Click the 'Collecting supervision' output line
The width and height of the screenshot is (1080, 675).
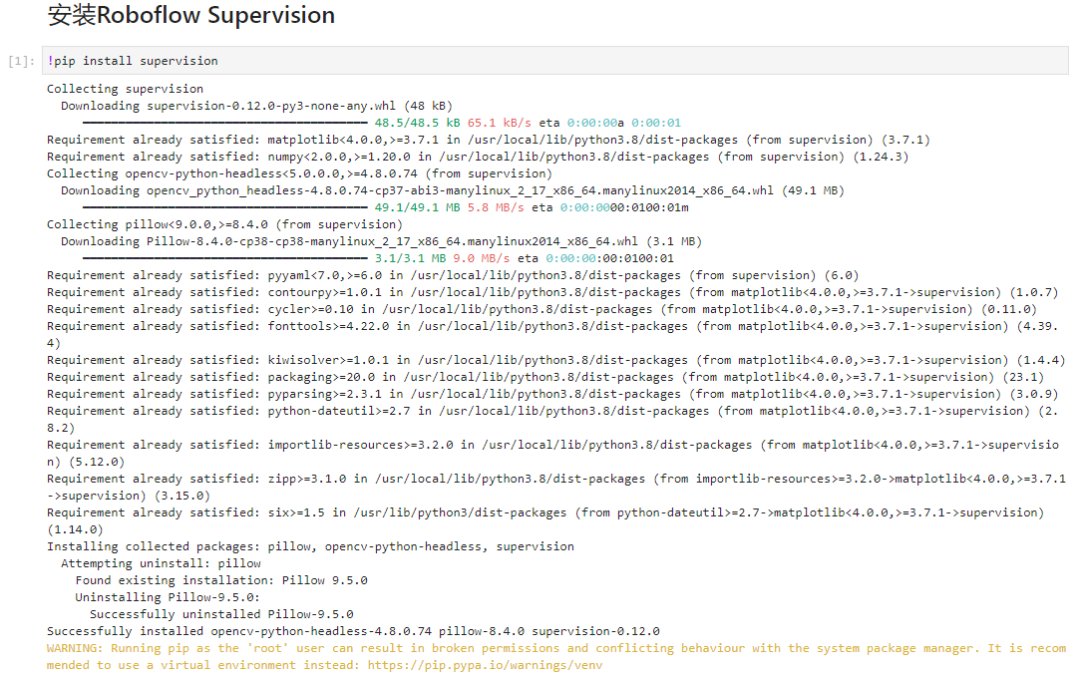[x=125, y=89]
